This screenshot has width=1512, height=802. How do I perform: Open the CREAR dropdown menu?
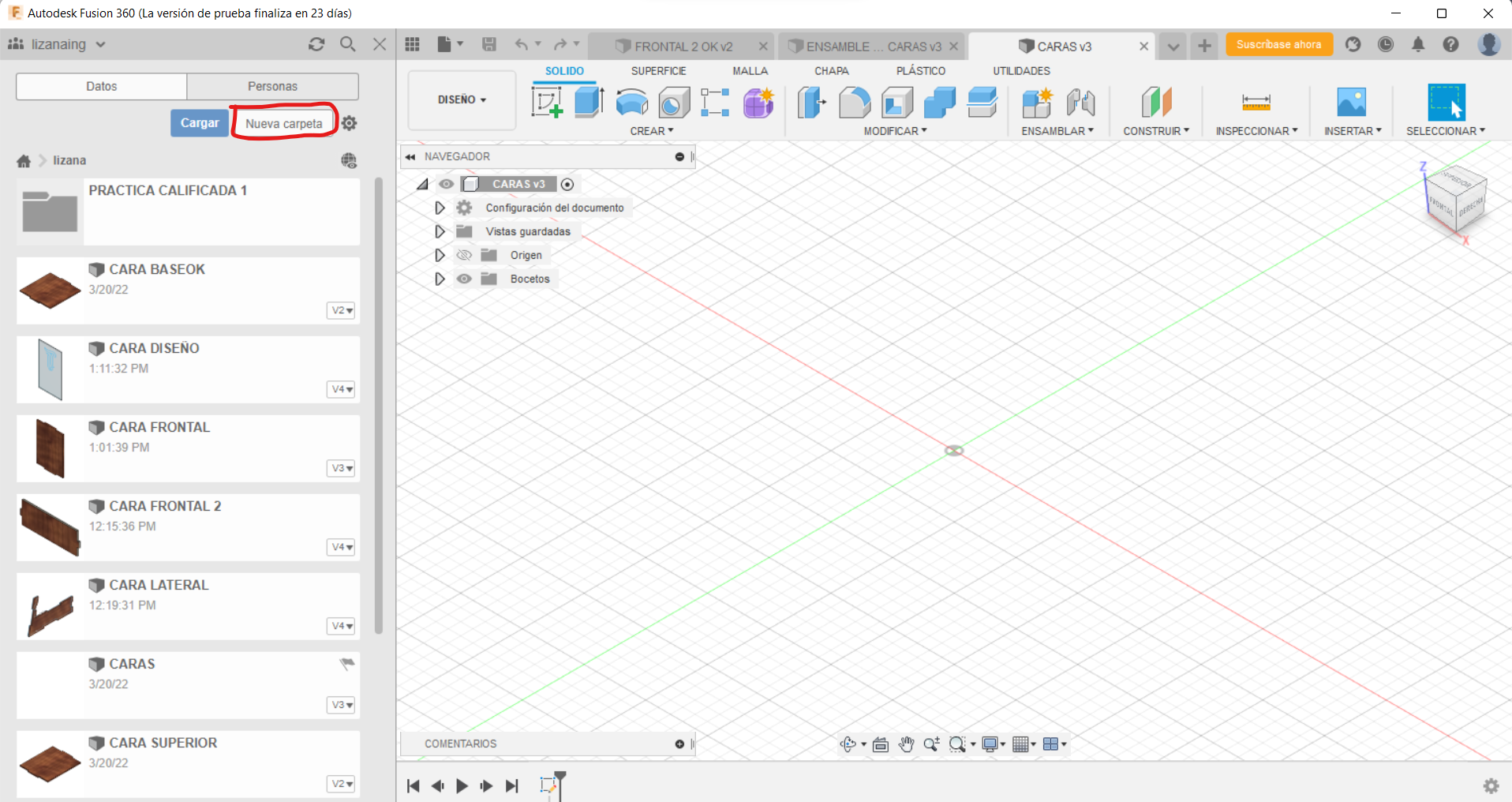[652, 131]
